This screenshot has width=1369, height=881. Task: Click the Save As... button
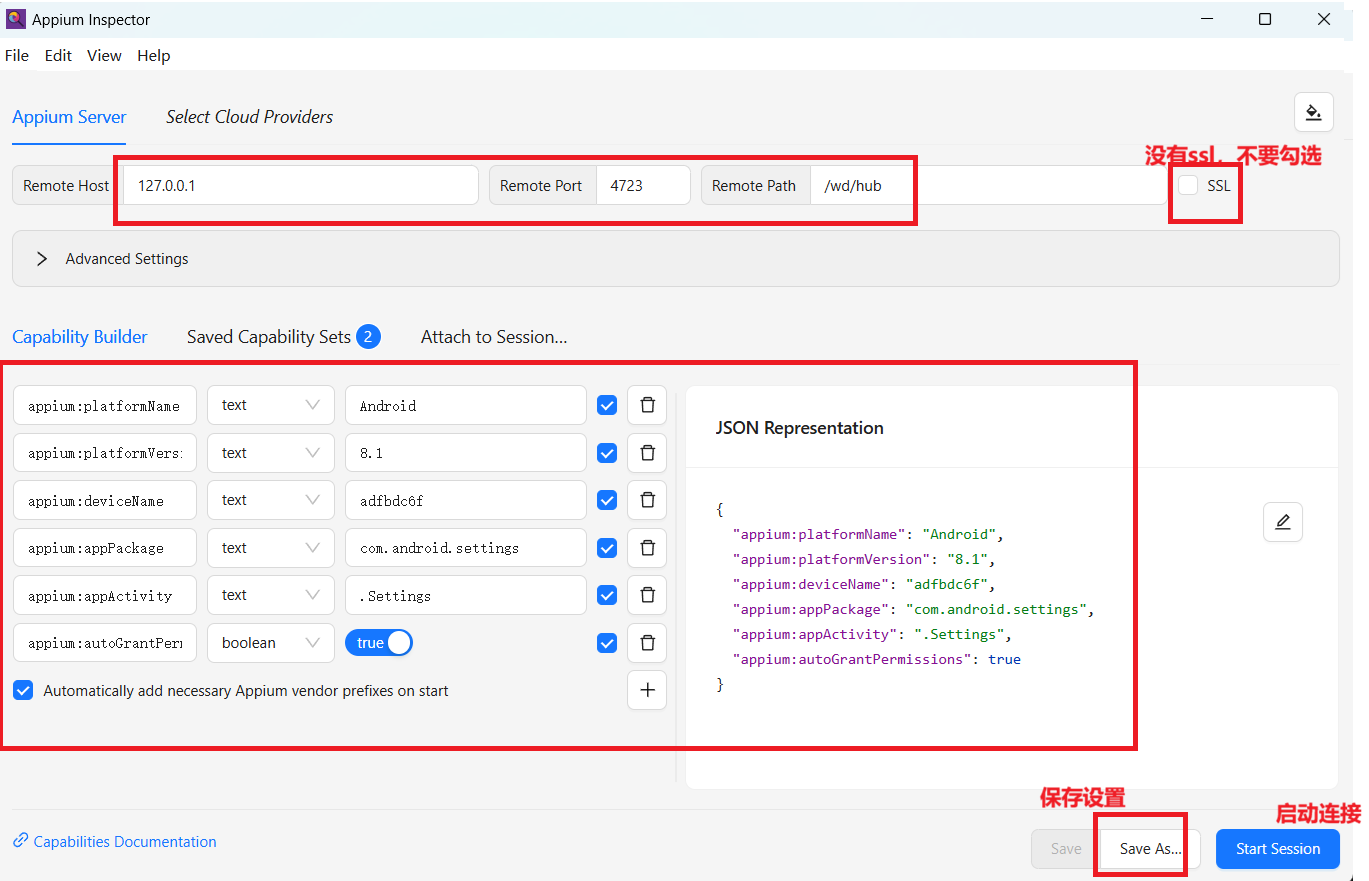coord(1150,849)
